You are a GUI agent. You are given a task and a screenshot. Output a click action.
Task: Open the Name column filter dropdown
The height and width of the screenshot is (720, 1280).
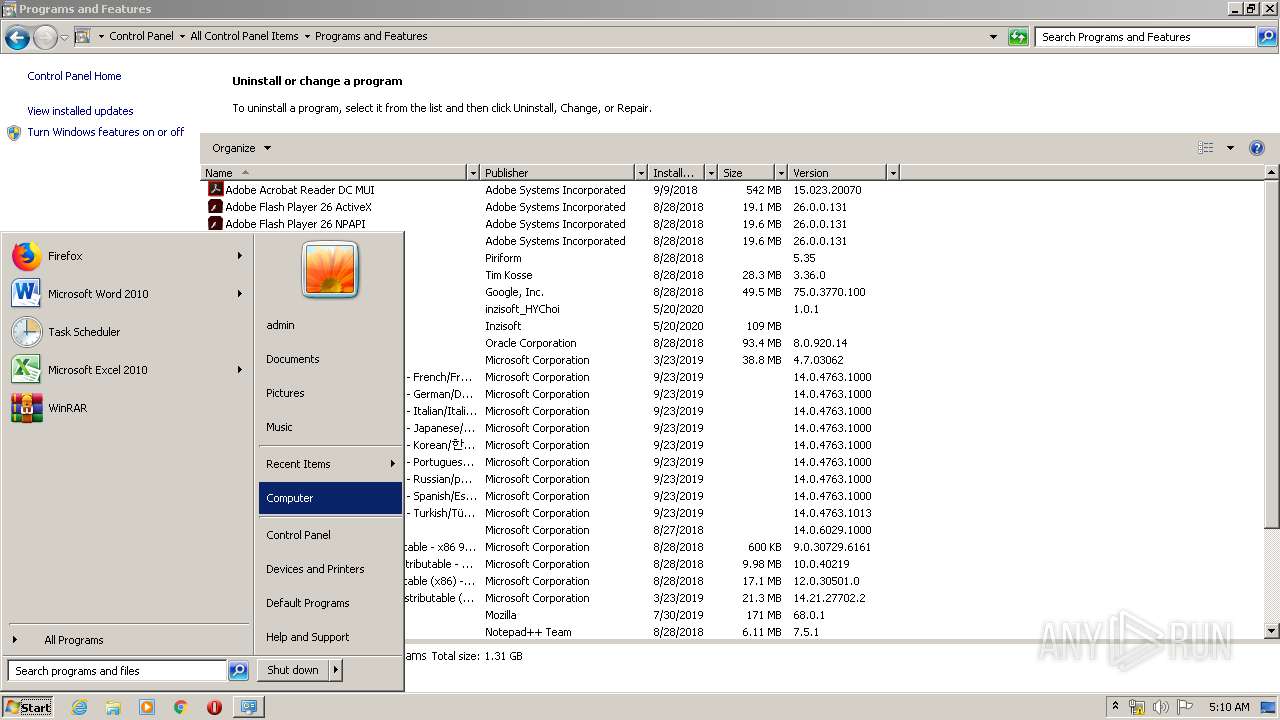pos(473,173)
